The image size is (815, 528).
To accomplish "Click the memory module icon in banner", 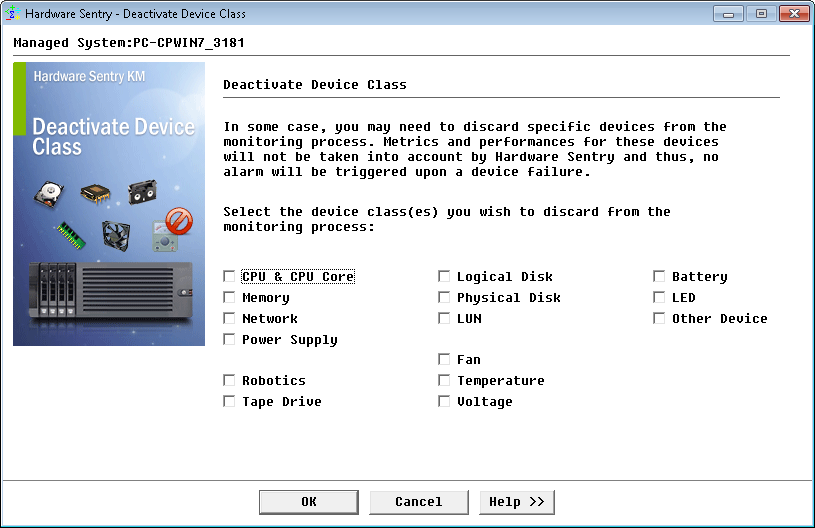I will tap(71, 235).
